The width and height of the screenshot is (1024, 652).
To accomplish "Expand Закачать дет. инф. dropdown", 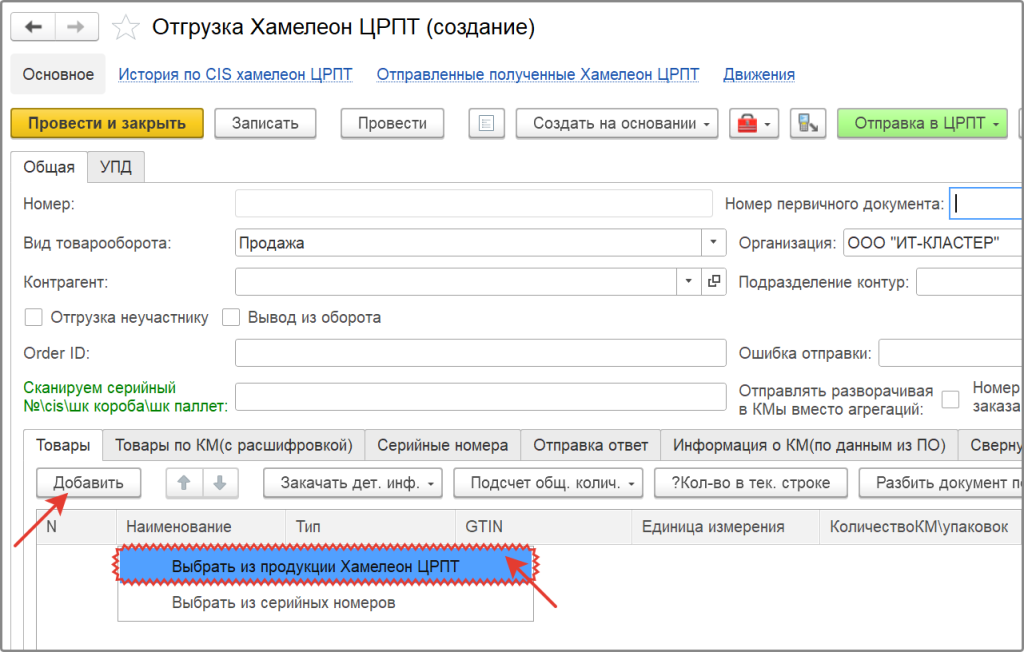I will pos(353,483).
